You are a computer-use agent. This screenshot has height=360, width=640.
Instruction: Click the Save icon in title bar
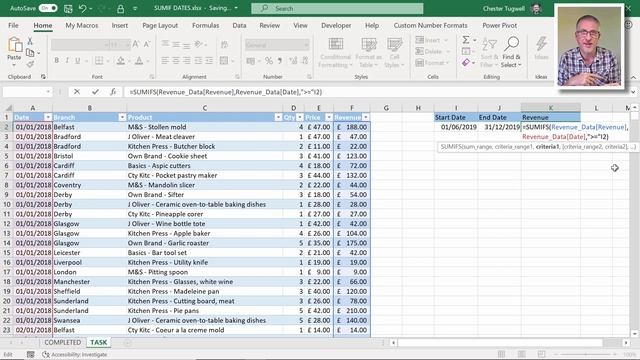(x=68, y=8)
